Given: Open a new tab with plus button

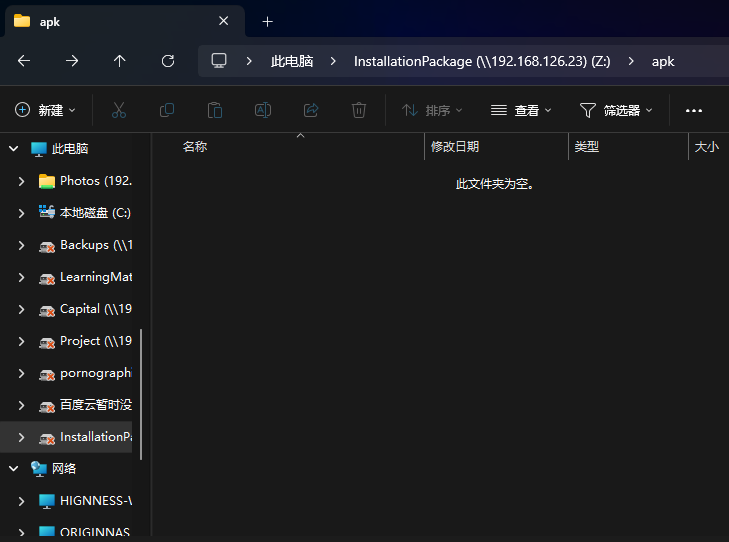Looking at the screenshot, I should click(x=267, y=21).
